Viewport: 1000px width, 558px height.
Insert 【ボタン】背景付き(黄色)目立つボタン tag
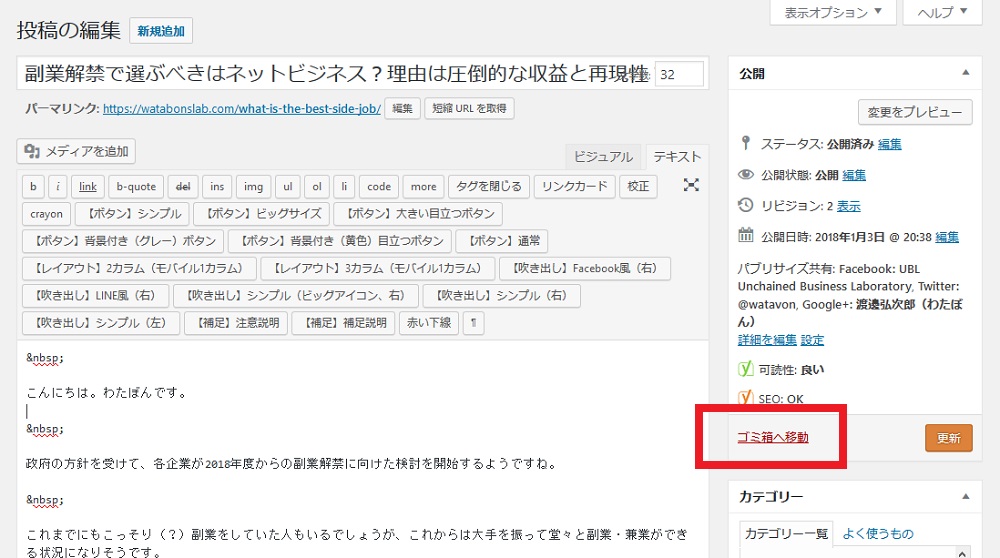[340, 241]
